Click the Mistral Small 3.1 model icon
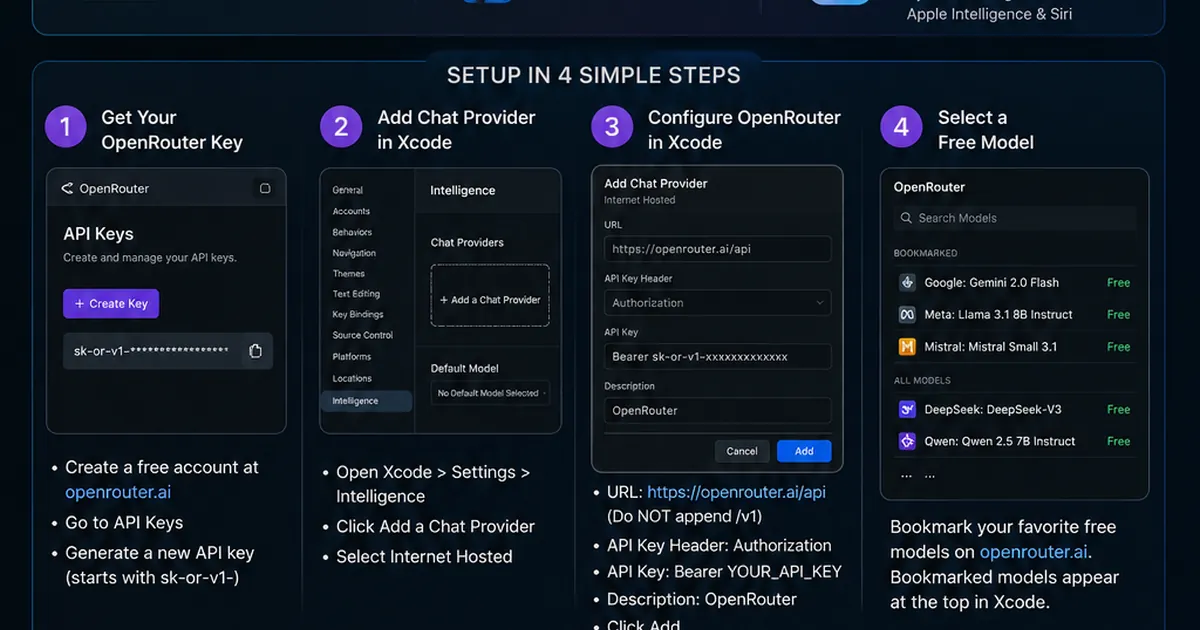The width and height of the screenshot is (1200, 630). click(x=907, y=347)
